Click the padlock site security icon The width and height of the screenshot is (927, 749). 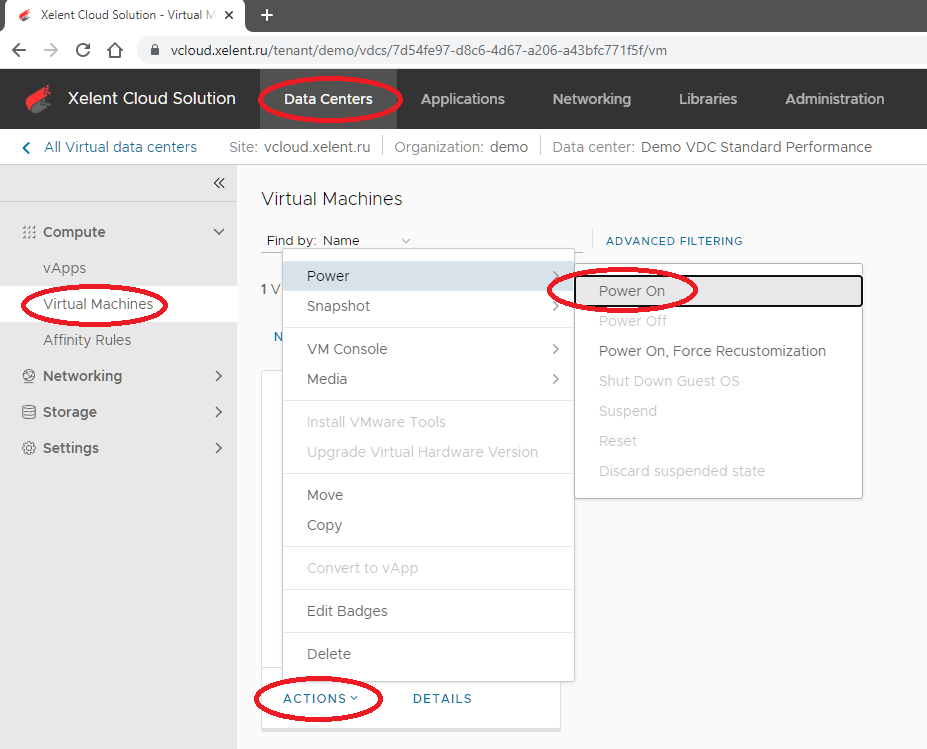coord(155,50)
